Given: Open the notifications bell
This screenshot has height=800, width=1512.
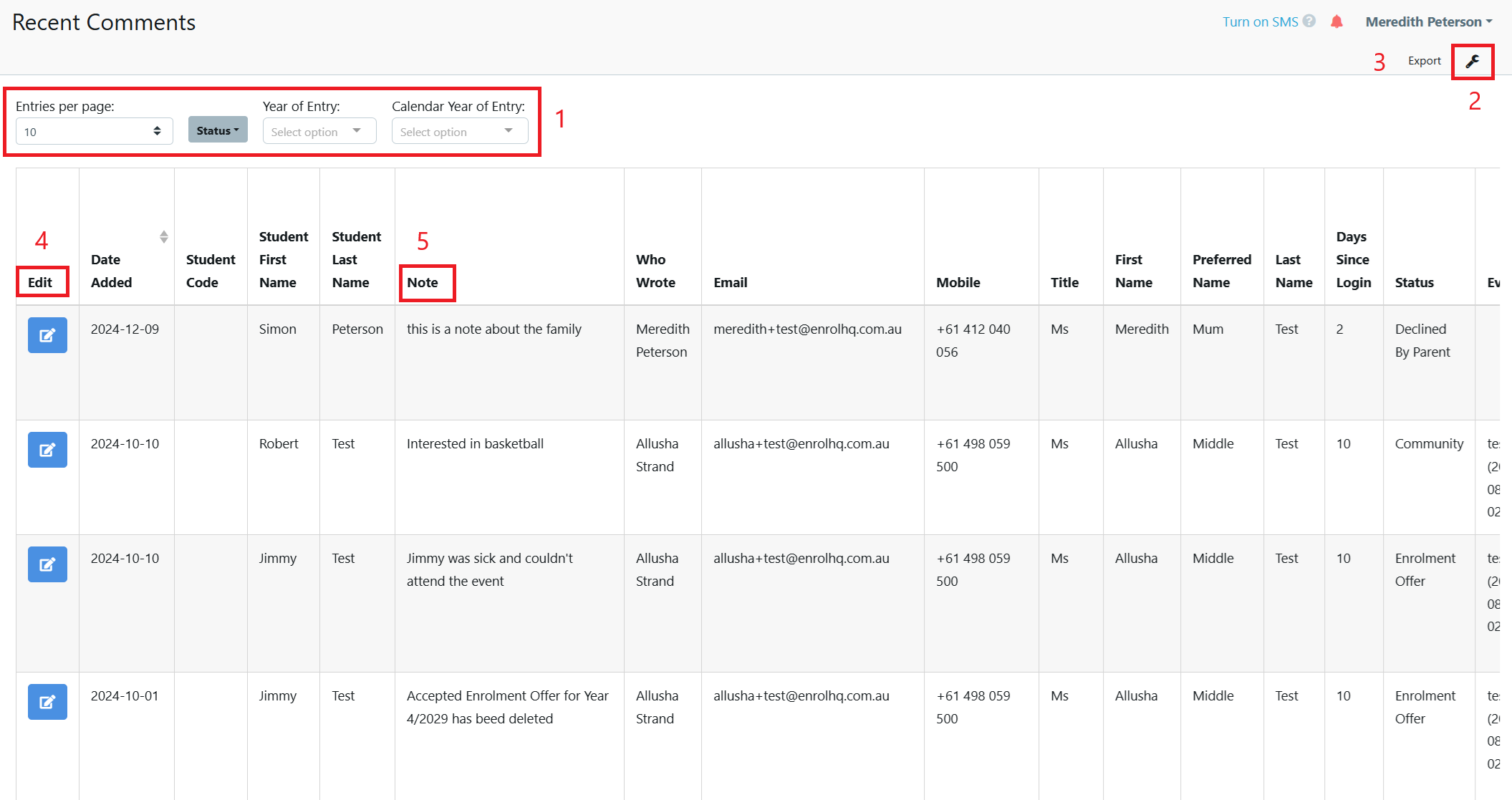Looking at the screenshot, I should click(x=1337, y=21).
